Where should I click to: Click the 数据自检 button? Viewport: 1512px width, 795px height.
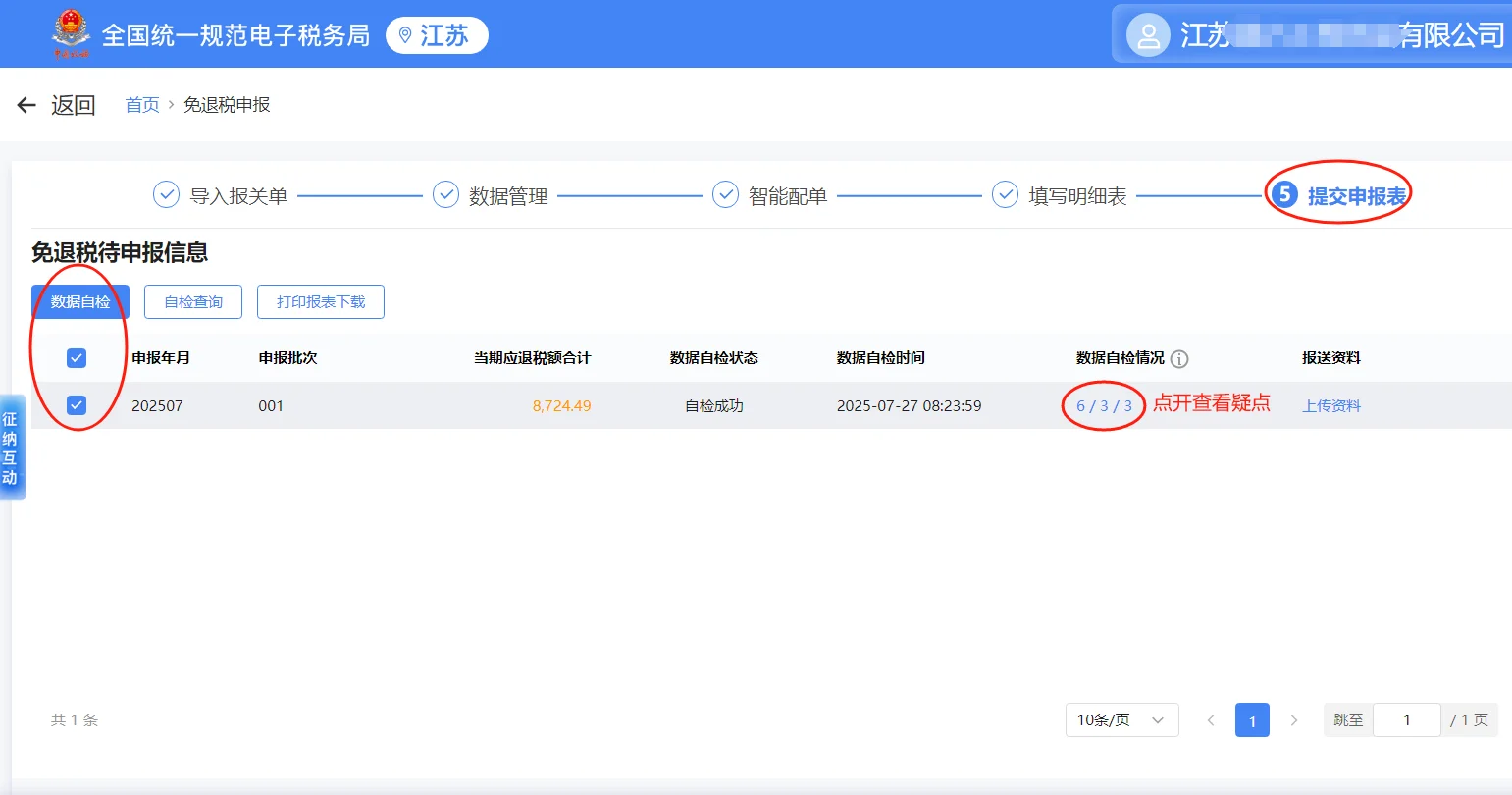[x=79, y=301]
